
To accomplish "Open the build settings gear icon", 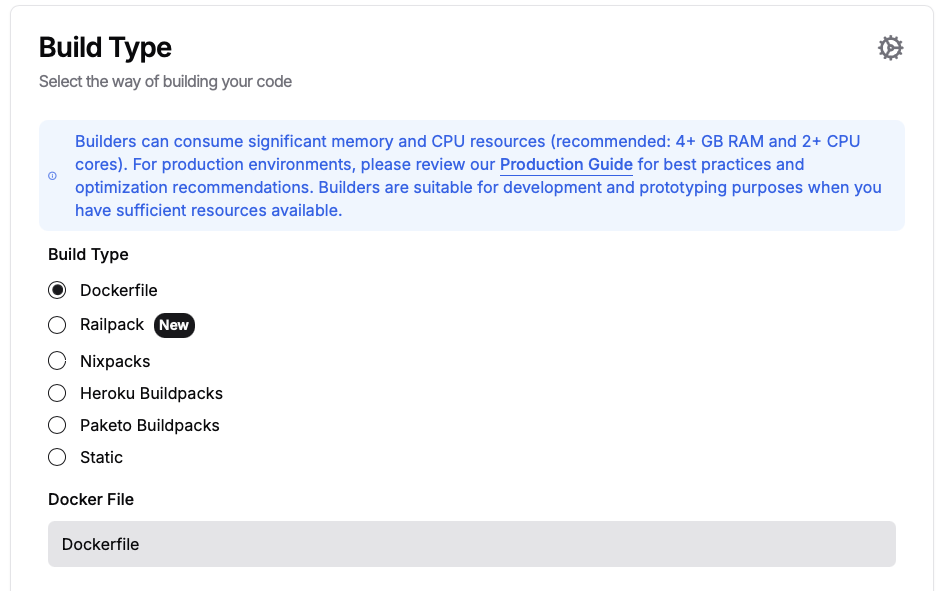I will [x=890, y=48].
